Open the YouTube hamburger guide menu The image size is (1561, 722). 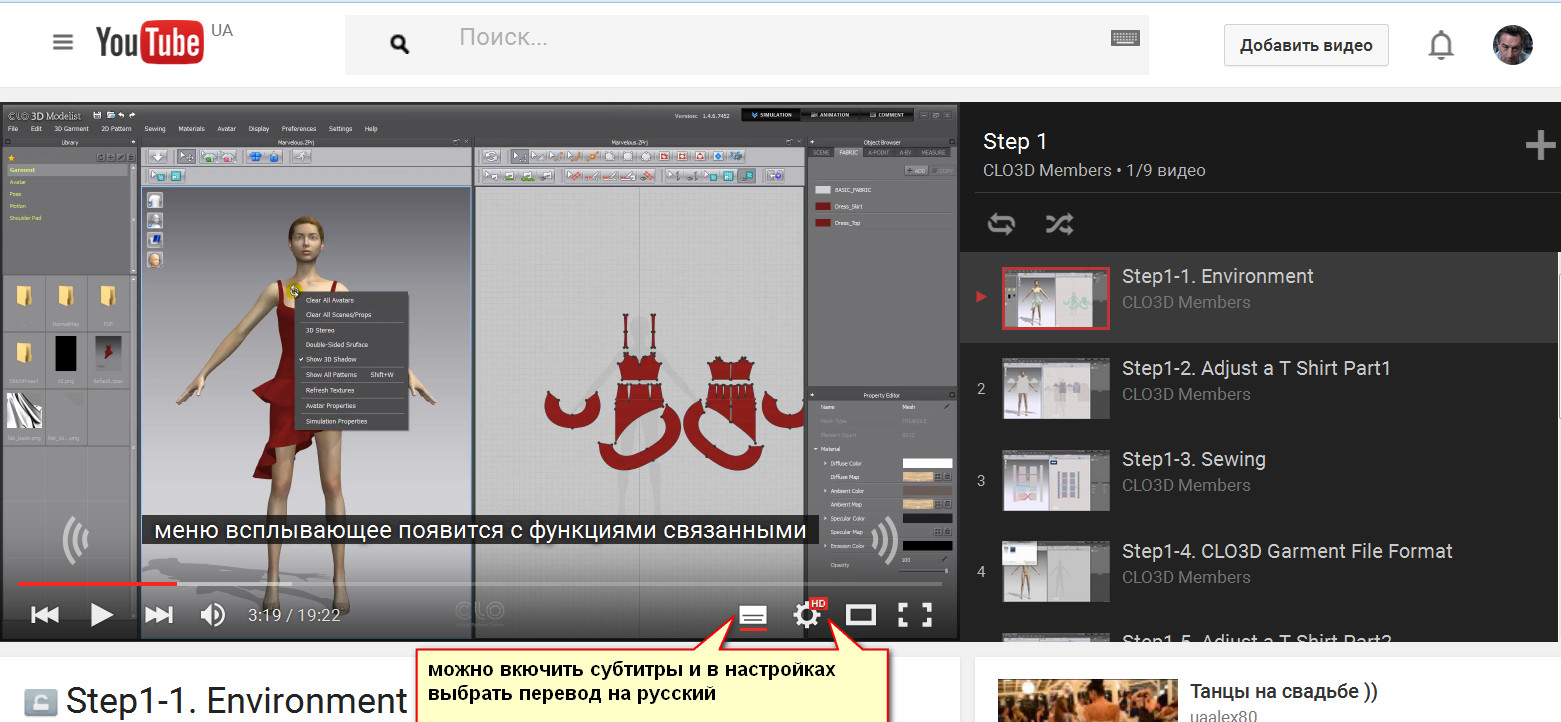[63, 43]
